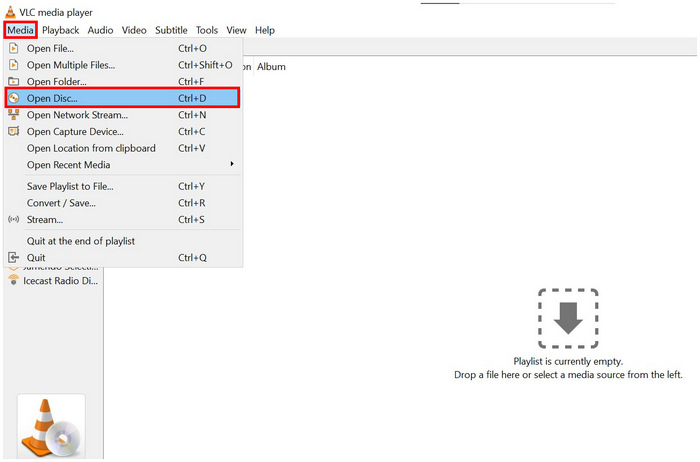The height and width of the screenshot is (462, 700).
Task: Click the drop-file arrow in empty playlist
Action: 568,318
